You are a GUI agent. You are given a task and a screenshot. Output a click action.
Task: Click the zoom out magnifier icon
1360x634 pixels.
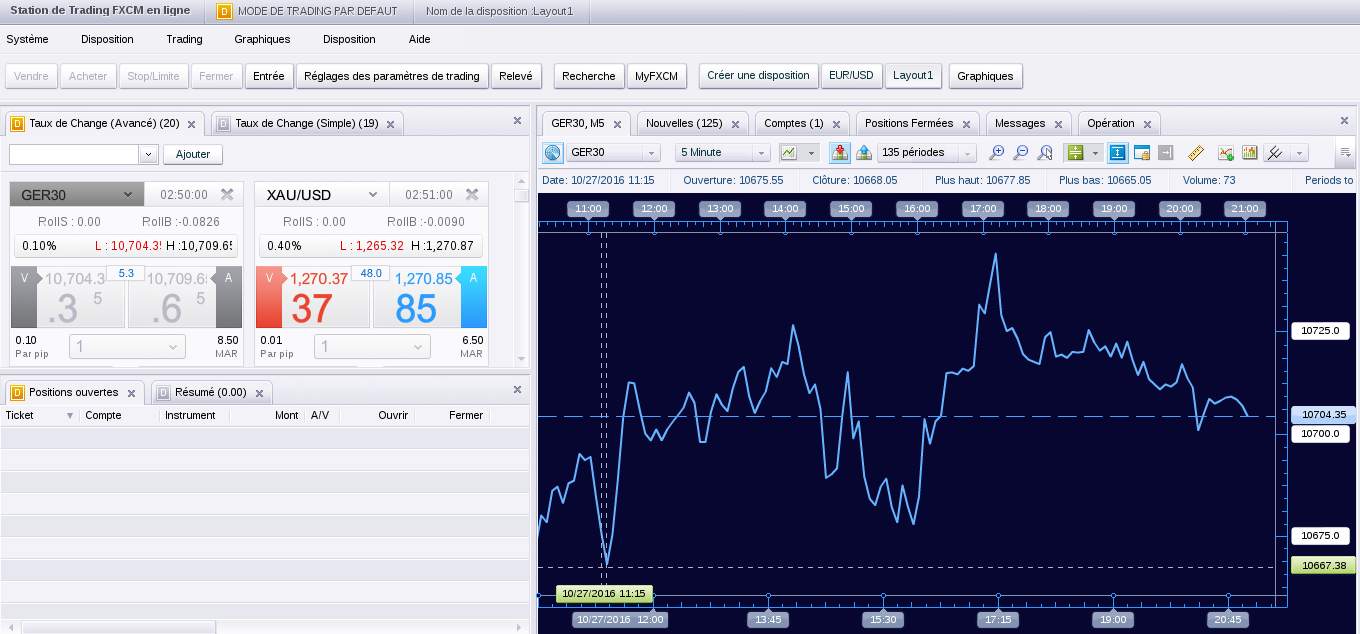coord(1020,153)
